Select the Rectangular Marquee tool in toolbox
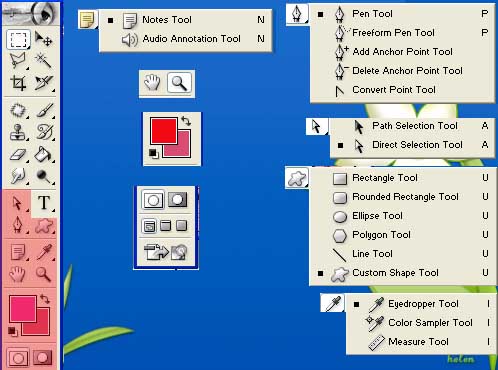The height and width of the screenshot is (370, 498). 18,39
